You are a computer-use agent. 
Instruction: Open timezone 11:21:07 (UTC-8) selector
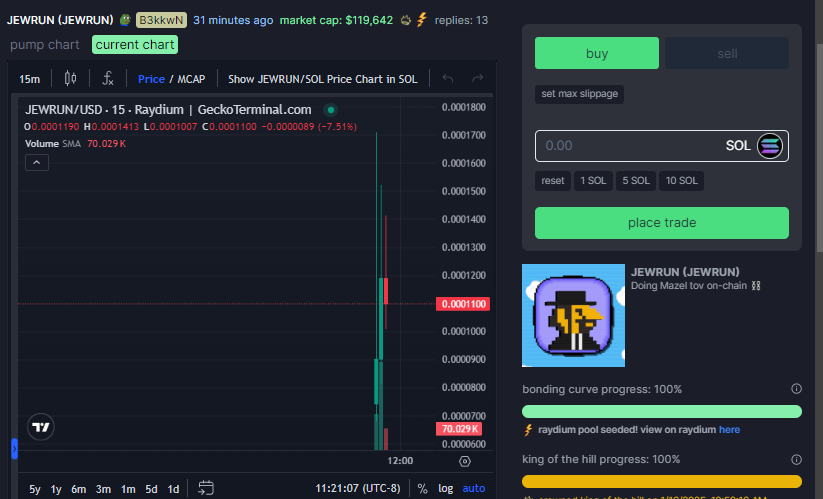pyautogui.click(x=357, y=489)
